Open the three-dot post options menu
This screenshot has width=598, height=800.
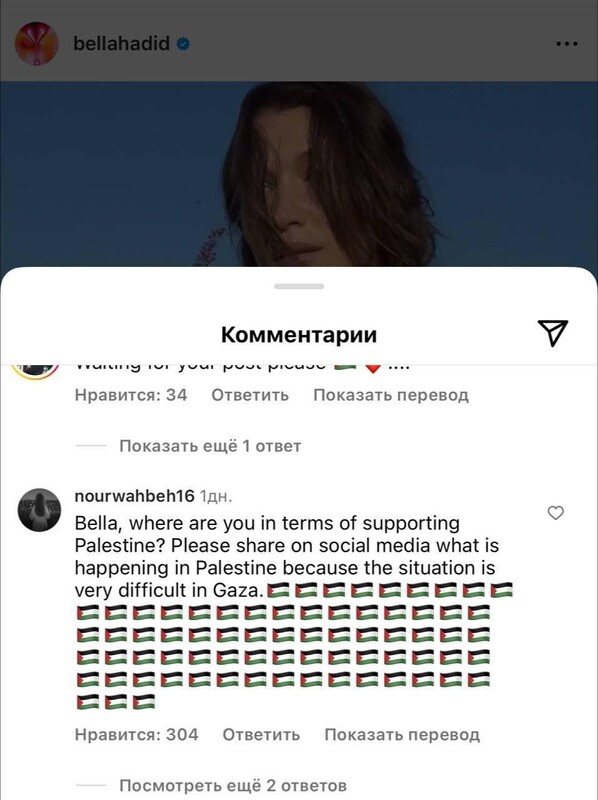[x=566, y=44]
